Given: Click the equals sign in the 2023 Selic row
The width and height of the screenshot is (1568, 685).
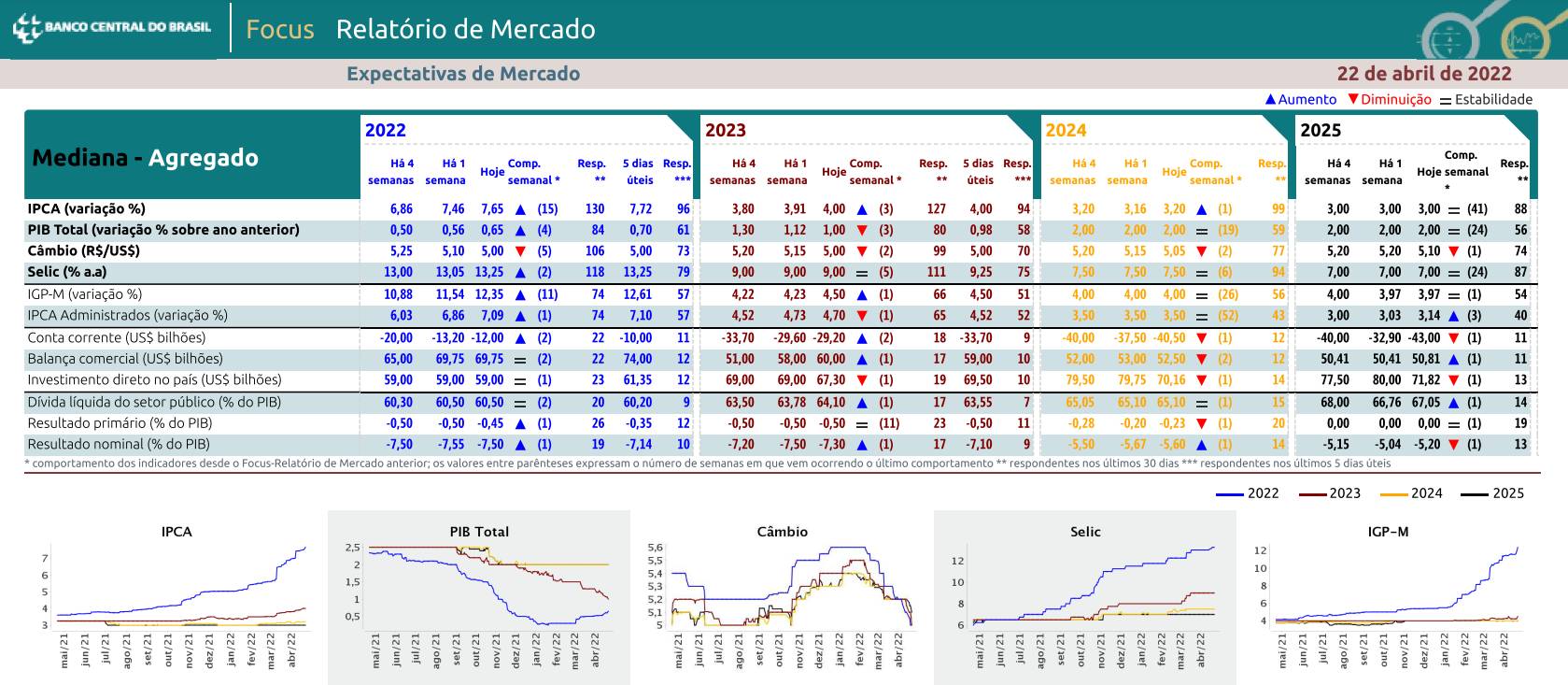Looking at the screenshot, I should pos(862,273).
